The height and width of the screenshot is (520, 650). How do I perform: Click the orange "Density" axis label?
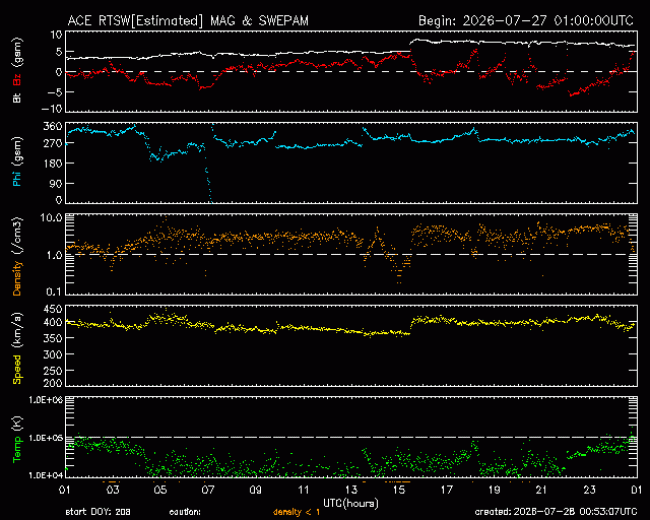pos(17,278)
